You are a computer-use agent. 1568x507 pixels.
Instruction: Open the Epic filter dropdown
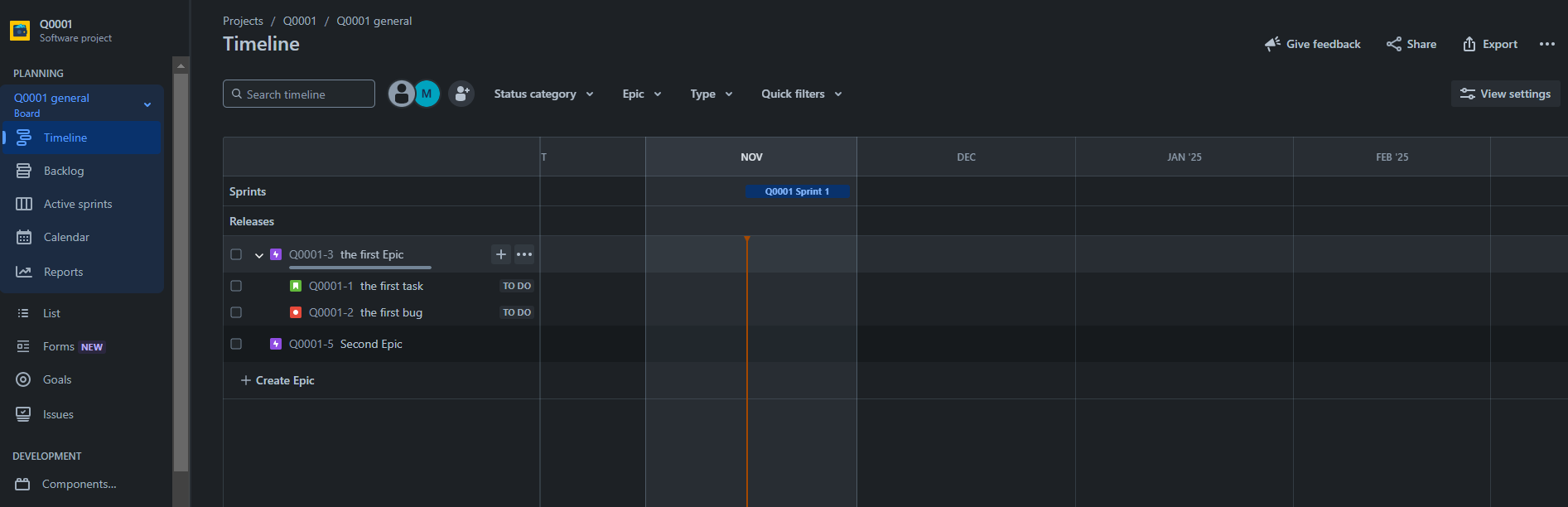642,94
